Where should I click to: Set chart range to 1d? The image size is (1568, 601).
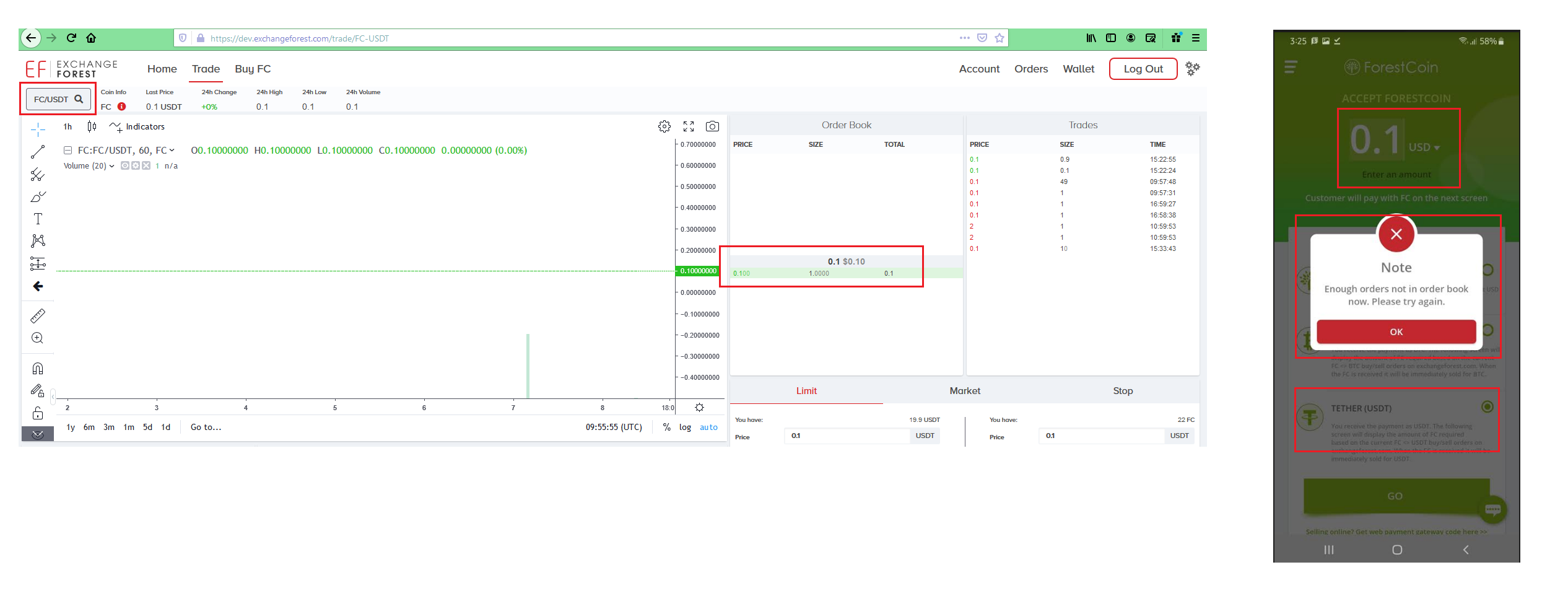(x=166, y=427)
